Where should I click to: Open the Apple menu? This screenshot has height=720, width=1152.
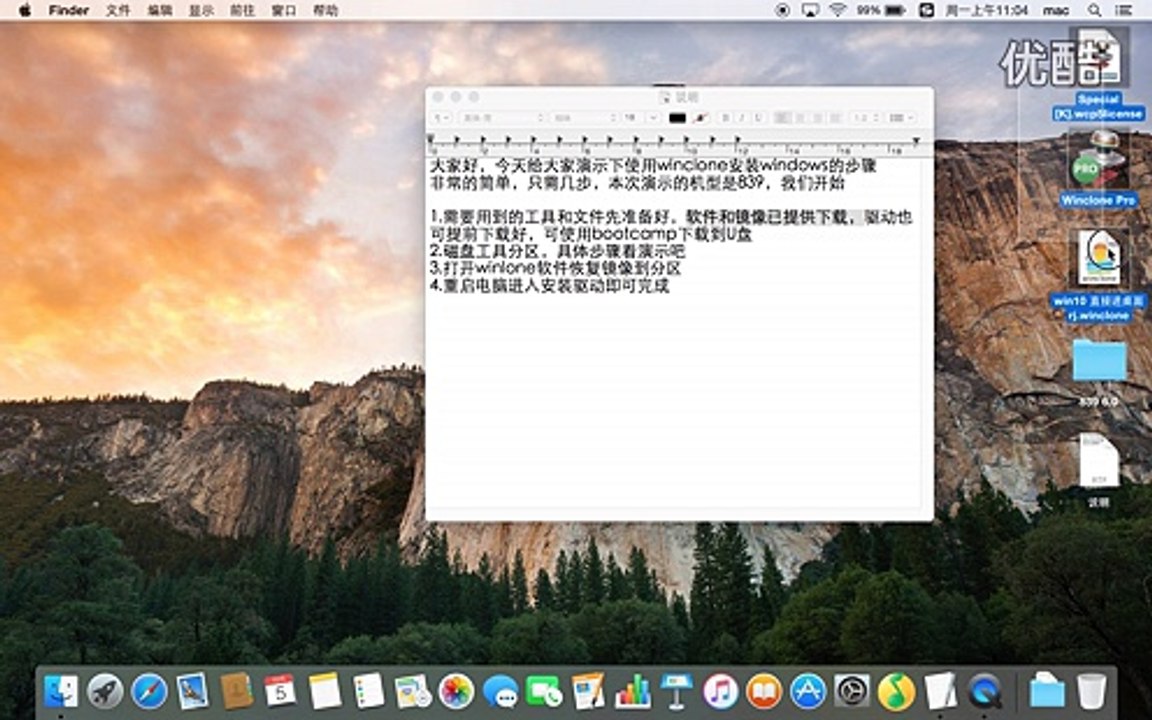pos(24,10)
